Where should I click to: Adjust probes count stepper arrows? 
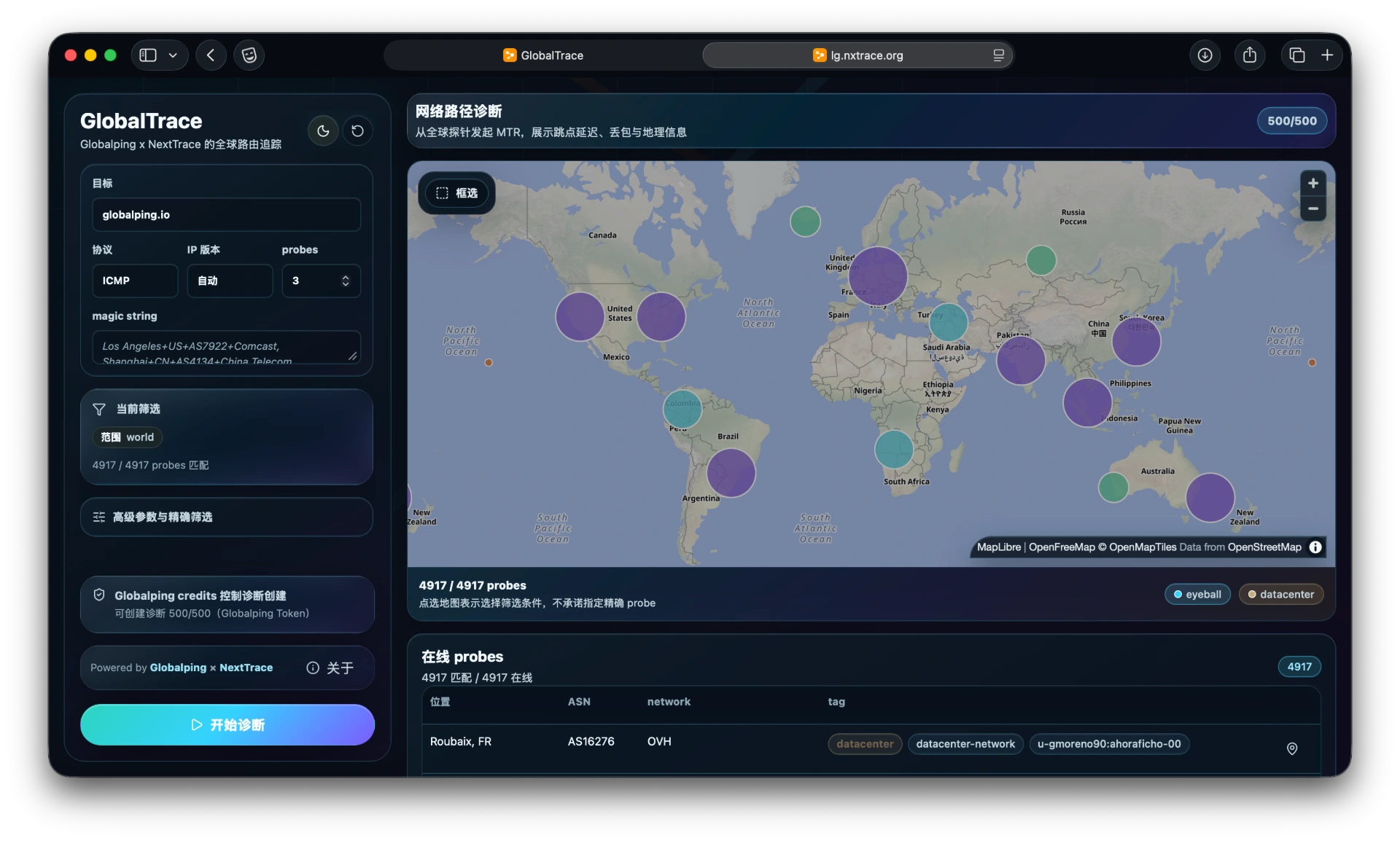tap(346, 281)
